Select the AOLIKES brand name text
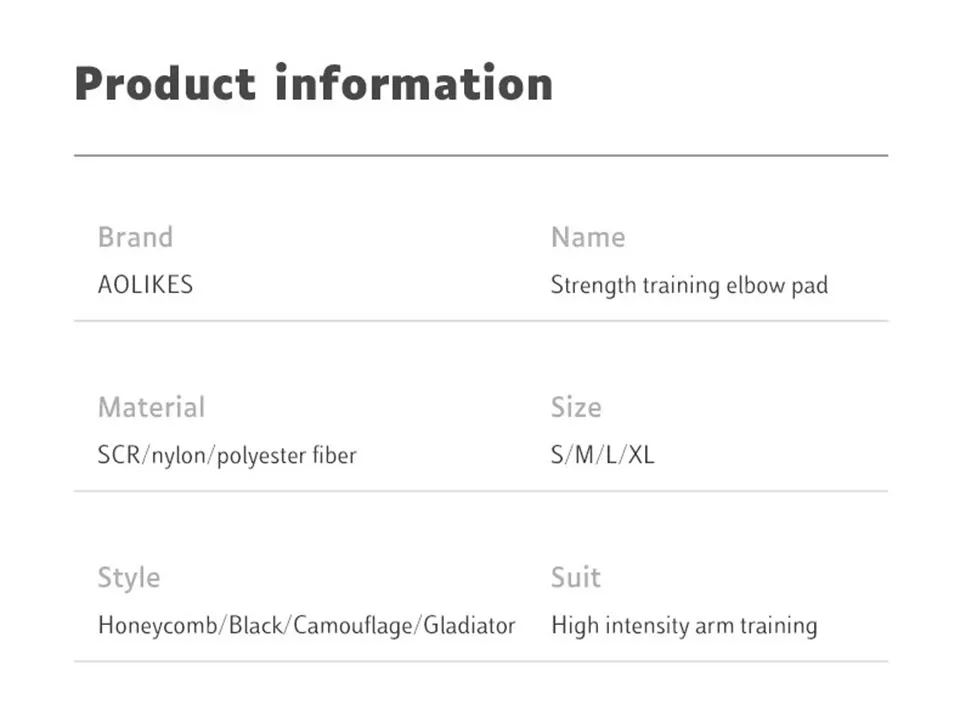Screen dimensions: 960x705 pos(145,285)
